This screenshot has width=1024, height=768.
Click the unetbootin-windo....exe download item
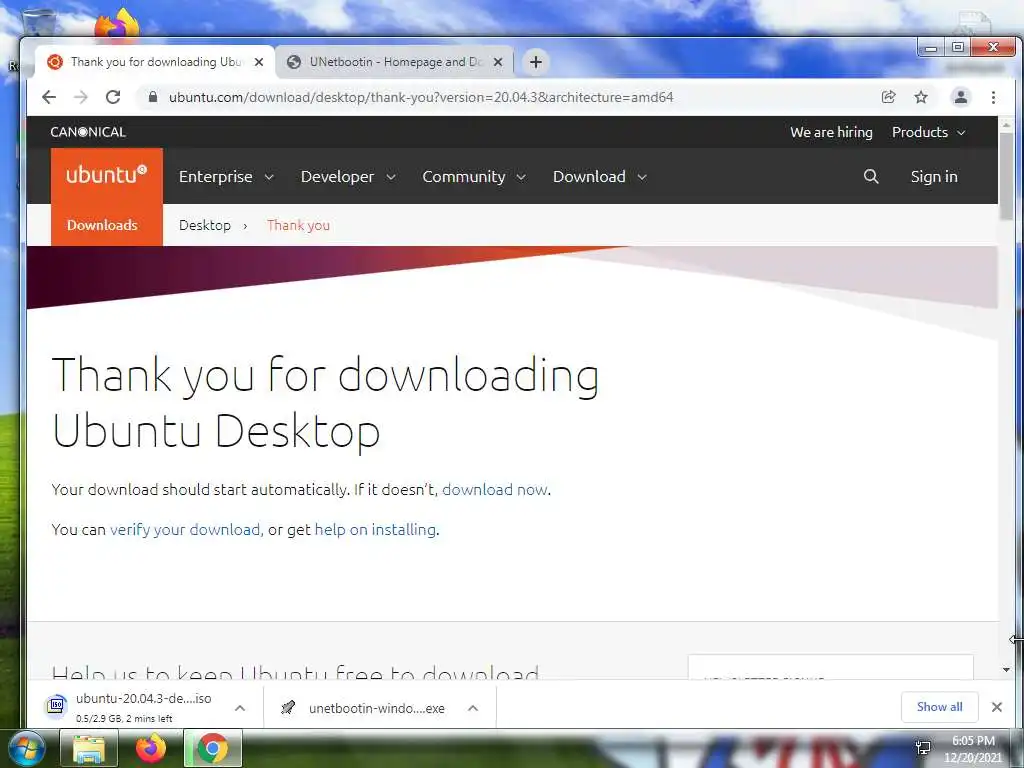pos(380,708)
